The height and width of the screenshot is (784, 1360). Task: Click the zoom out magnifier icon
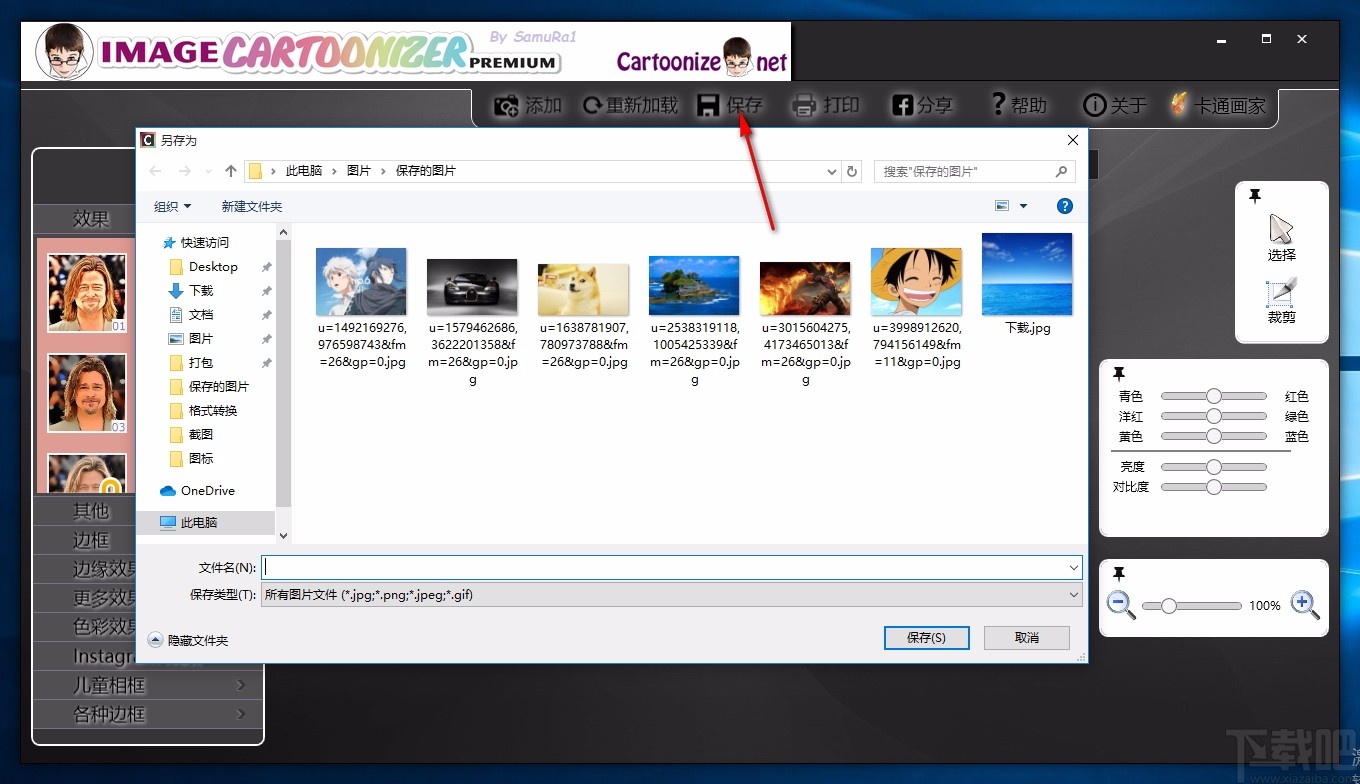1121,605
